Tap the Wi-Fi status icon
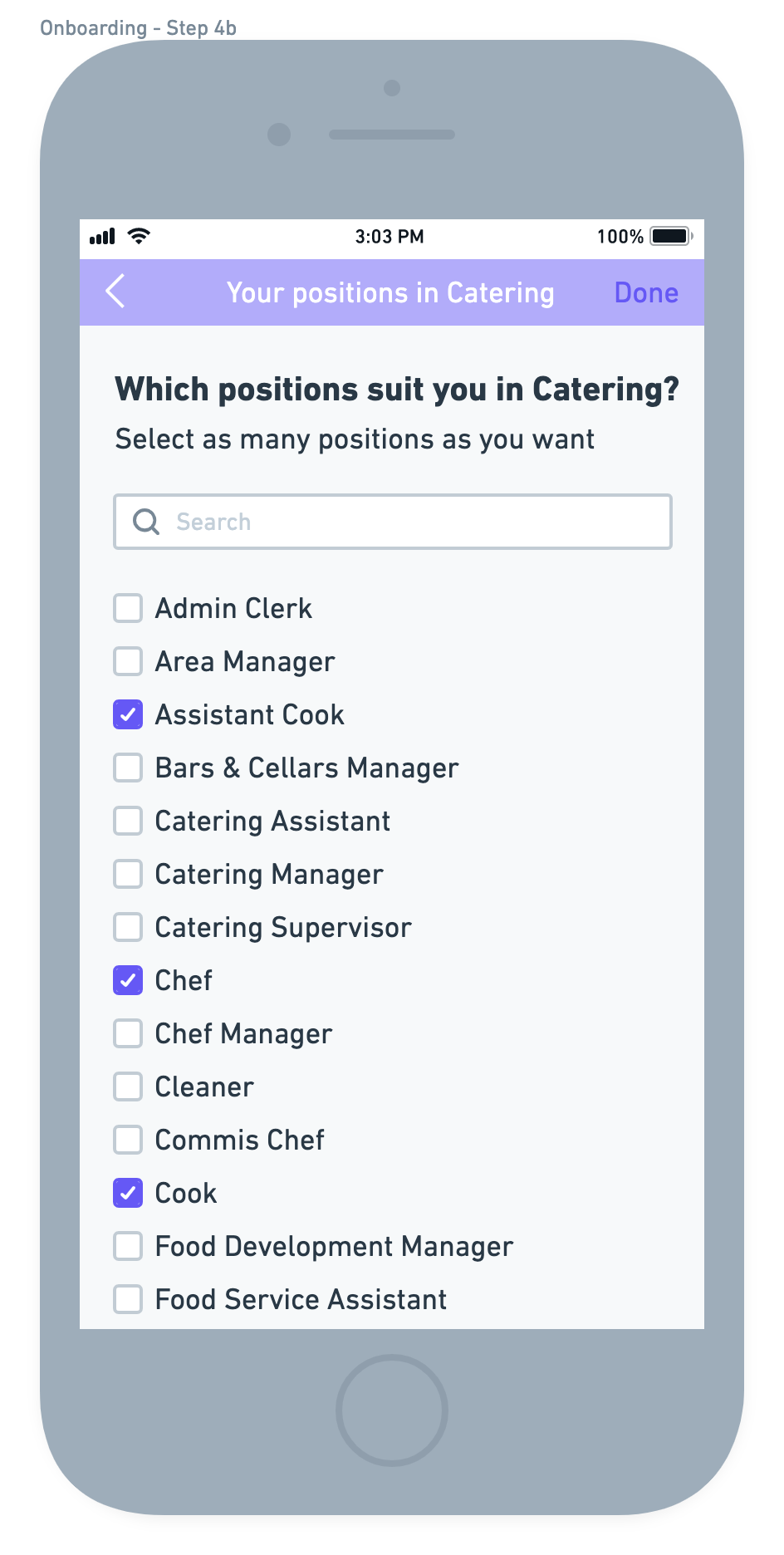This screenshot has height=1555, width=784. (139, 236)
